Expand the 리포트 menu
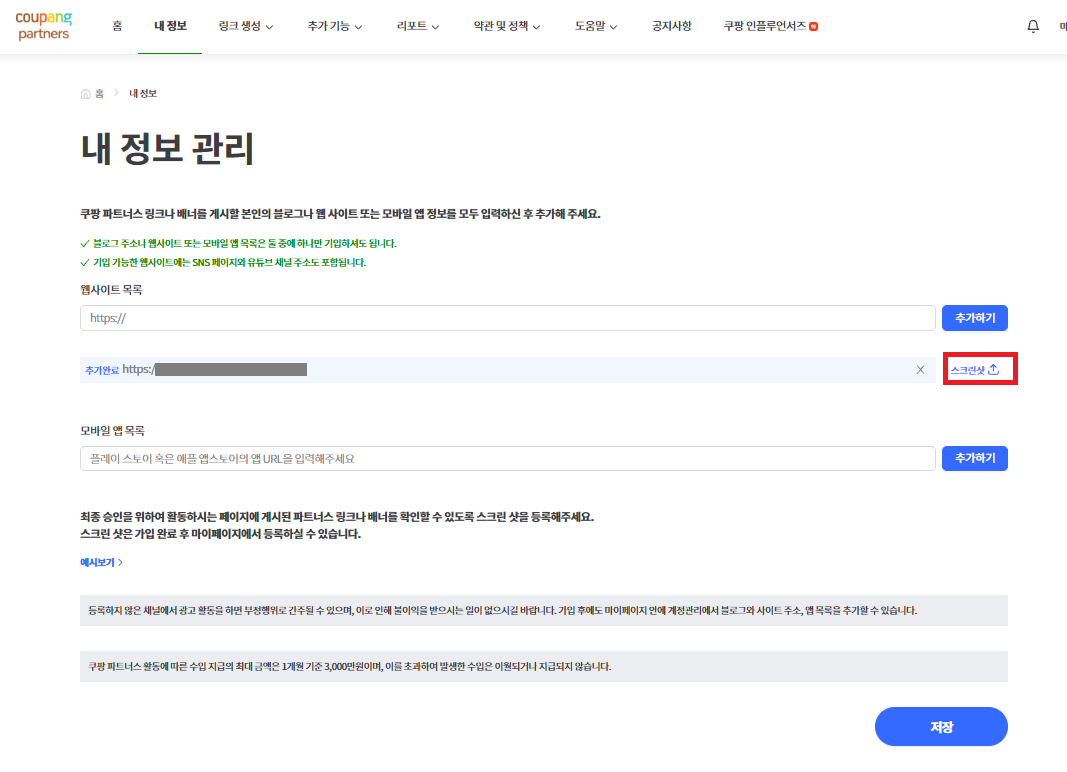This screenshot has height=772, width=1067. [418, 26]
